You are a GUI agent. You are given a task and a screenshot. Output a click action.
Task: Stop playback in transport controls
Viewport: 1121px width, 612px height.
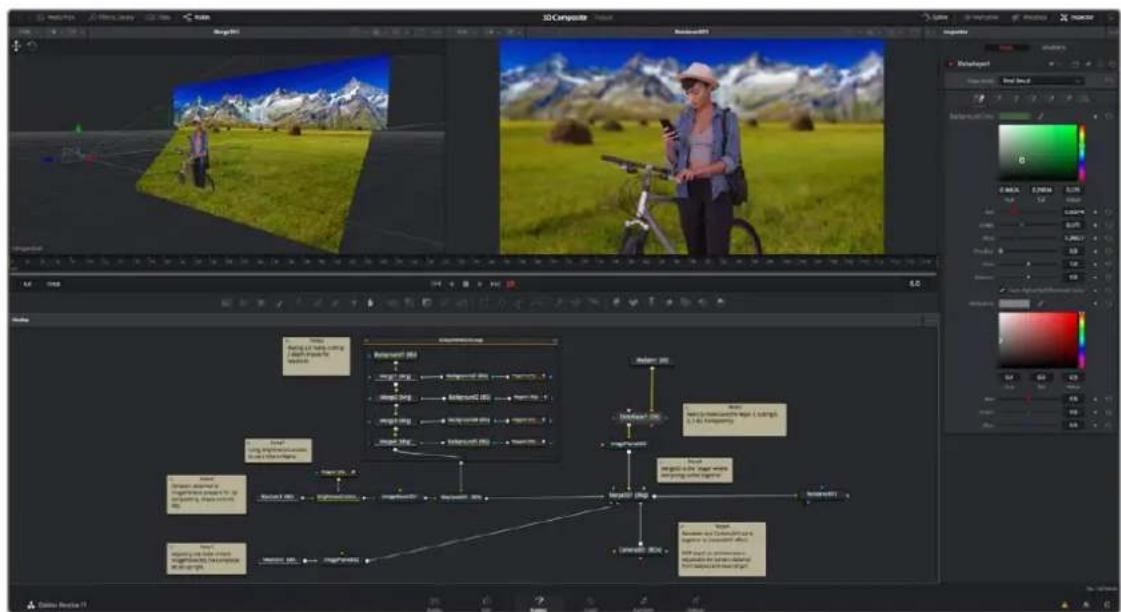pyautogui.click(x=465, y=284)
